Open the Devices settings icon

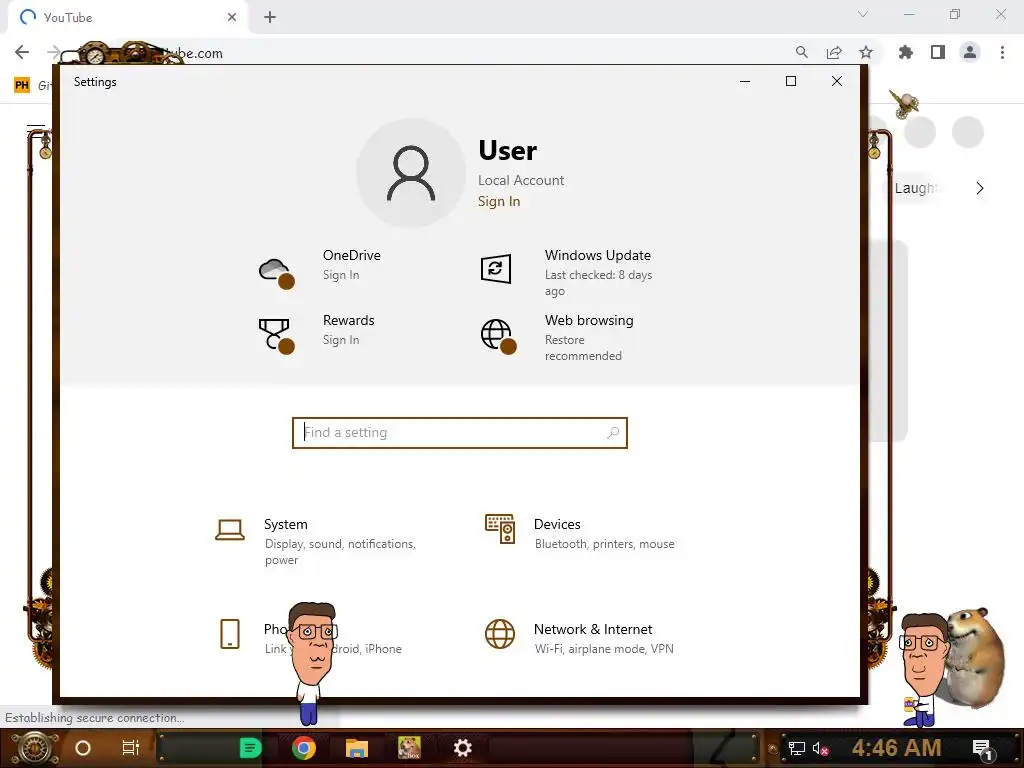click(500, 529)
